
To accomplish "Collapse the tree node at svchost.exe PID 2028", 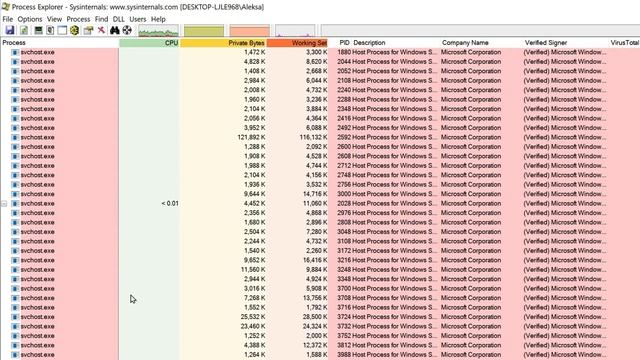I will click(x=4, y=203).
